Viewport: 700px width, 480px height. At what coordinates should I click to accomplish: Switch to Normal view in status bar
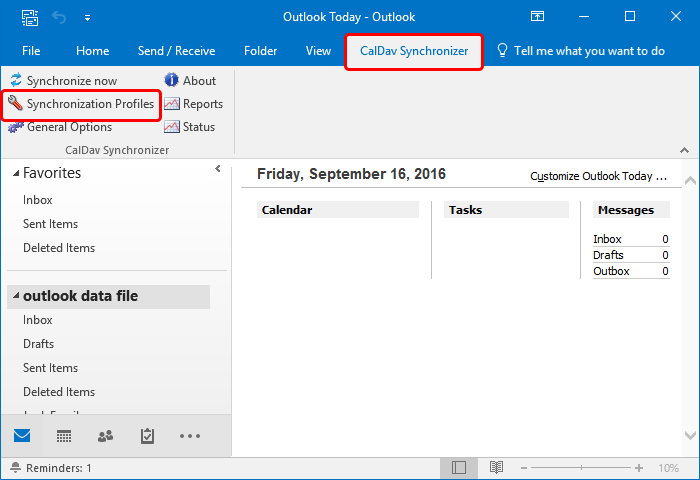pos(459,467)
